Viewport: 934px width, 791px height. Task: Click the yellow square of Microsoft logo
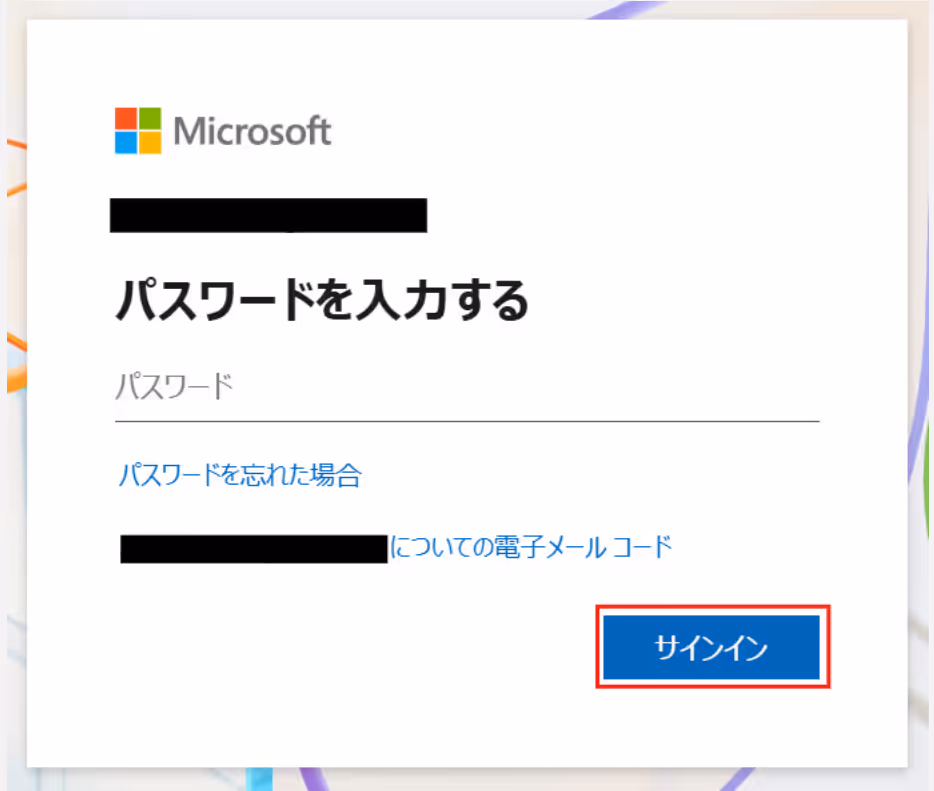tap(150, 143)
